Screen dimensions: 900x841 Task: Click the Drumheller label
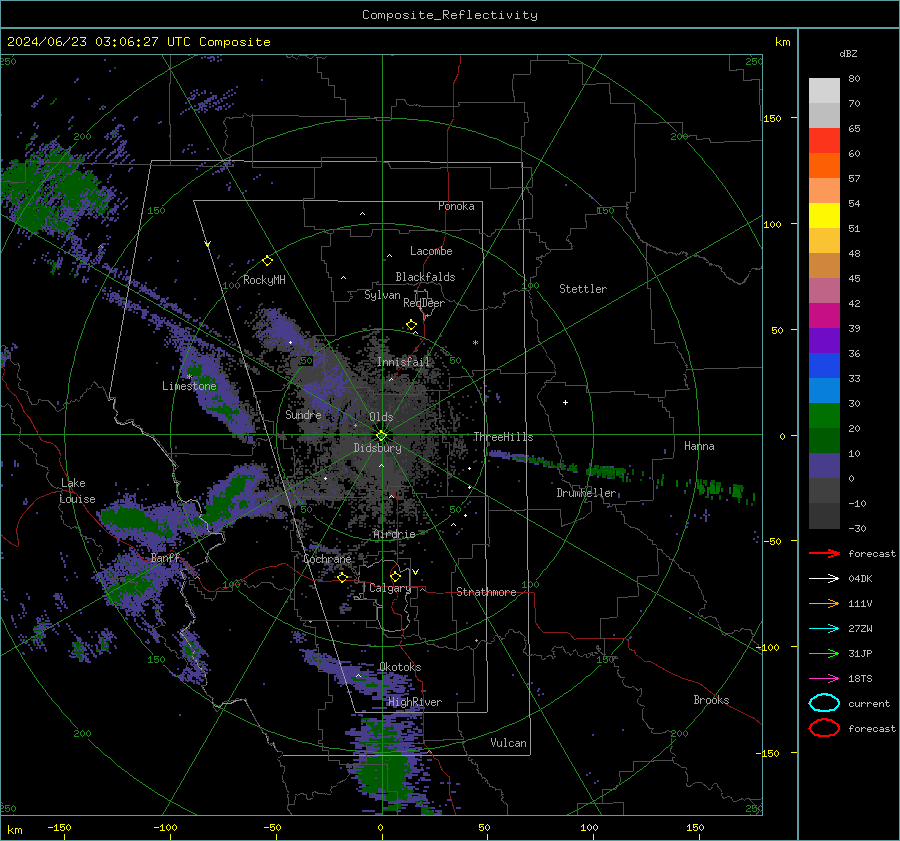coord(586,493)
